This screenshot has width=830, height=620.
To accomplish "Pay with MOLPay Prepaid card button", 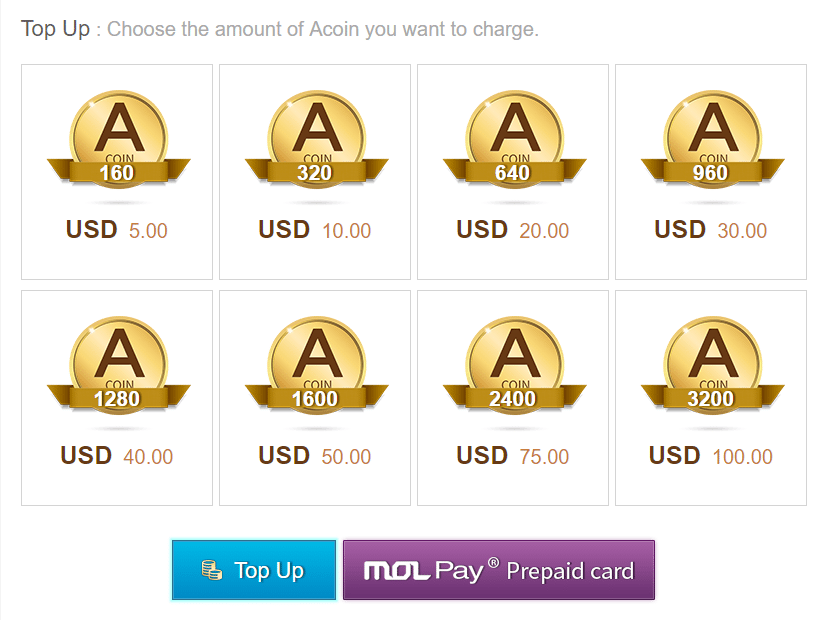I will 499,570.
